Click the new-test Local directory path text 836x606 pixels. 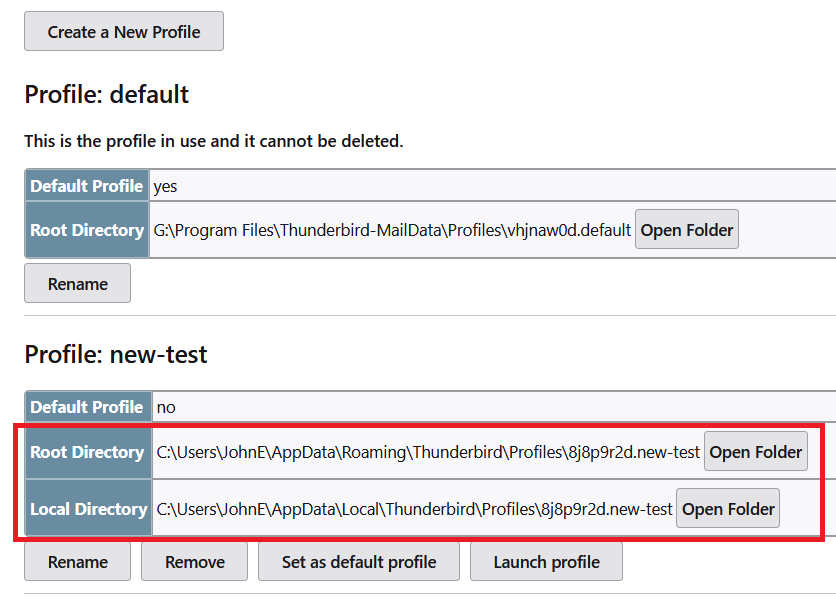(x=414, y=509)
